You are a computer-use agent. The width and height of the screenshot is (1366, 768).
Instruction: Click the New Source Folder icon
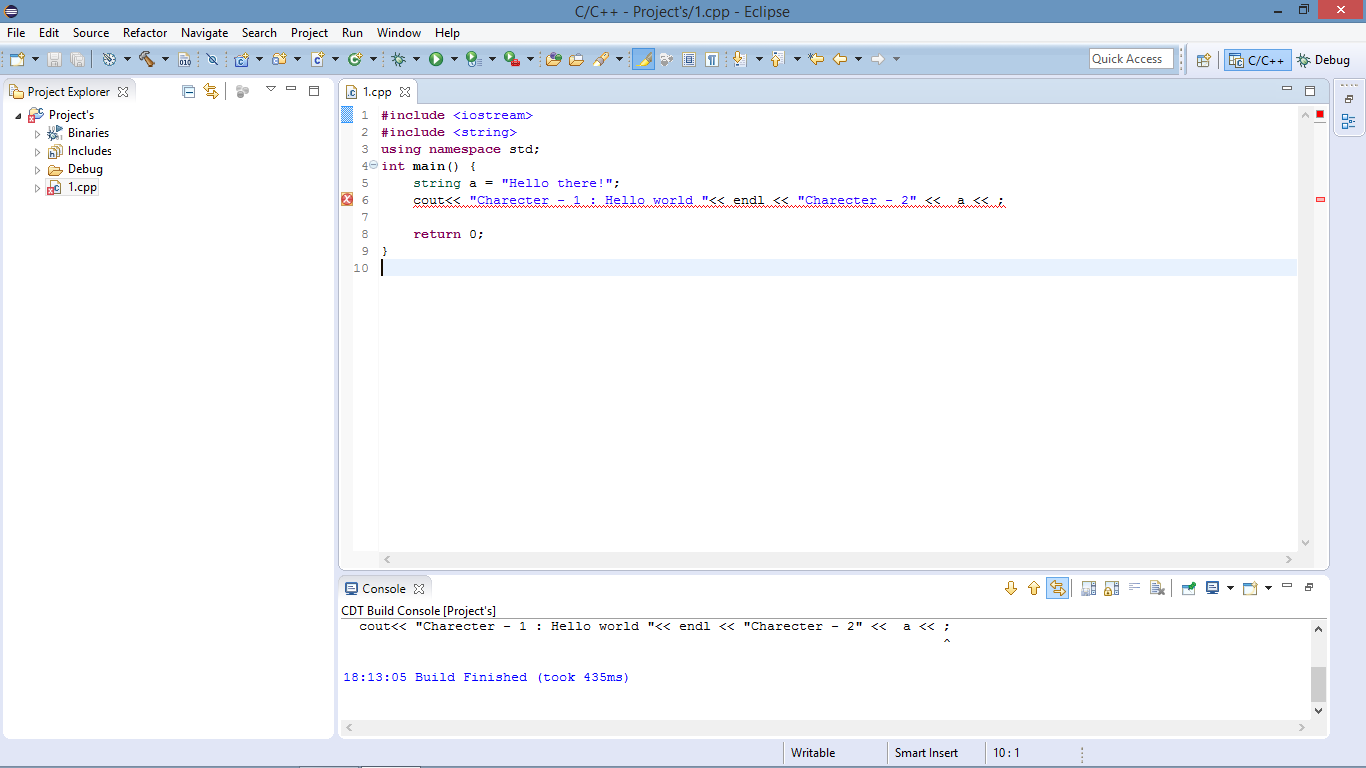tap(279, 59)
